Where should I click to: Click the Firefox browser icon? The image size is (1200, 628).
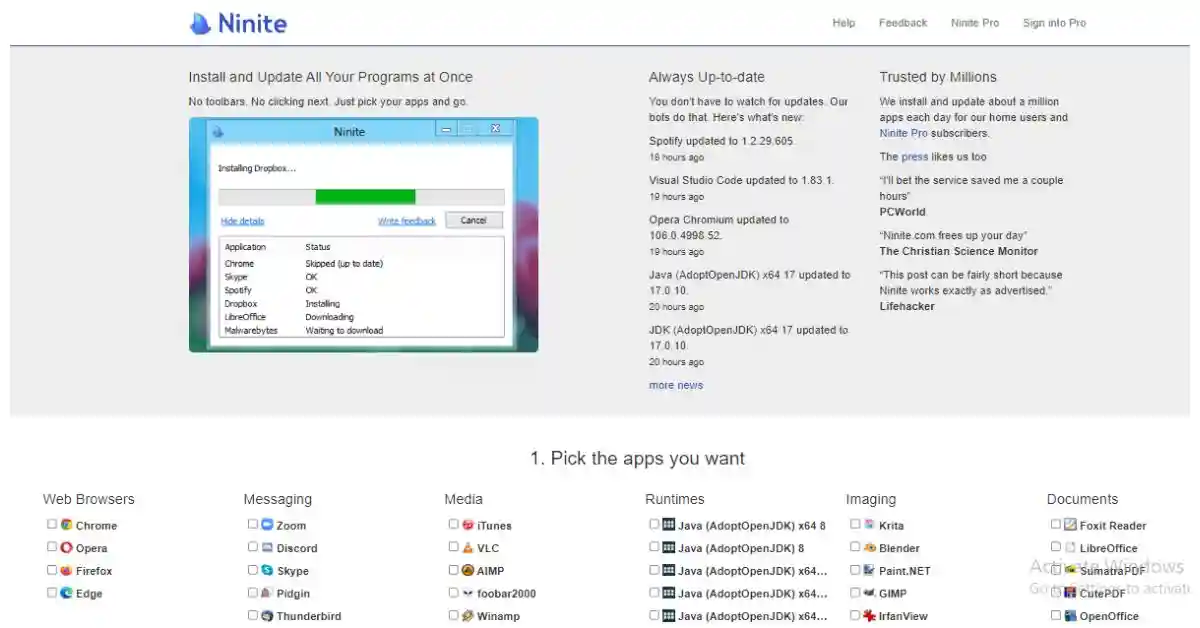(66, 570)
